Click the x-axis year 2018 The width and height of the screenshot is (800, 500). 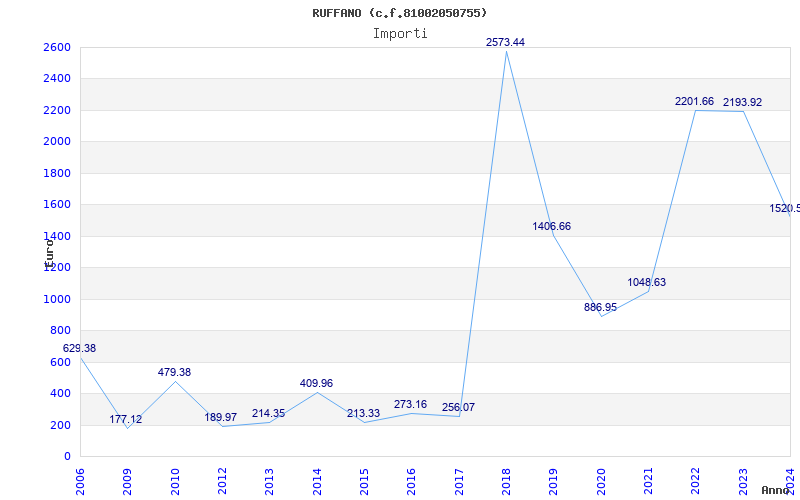506,482
